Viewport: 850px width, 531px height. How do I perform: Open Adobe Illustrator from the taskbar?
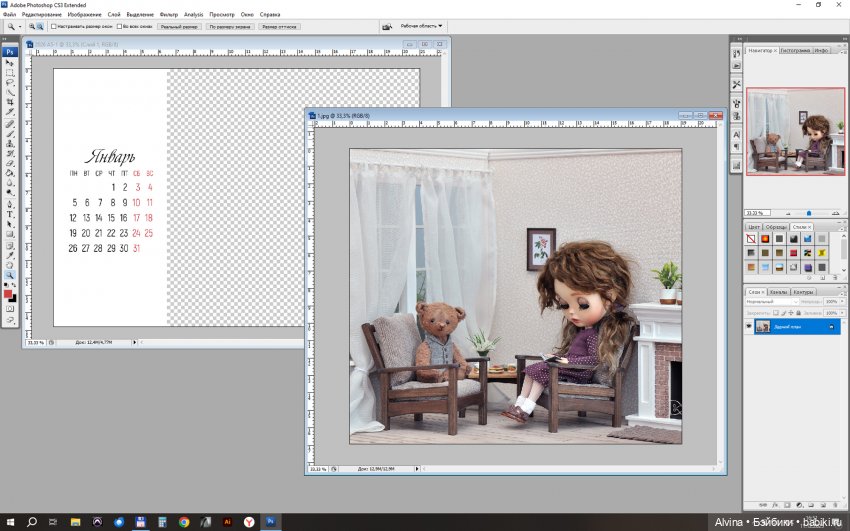click(227, 521)
